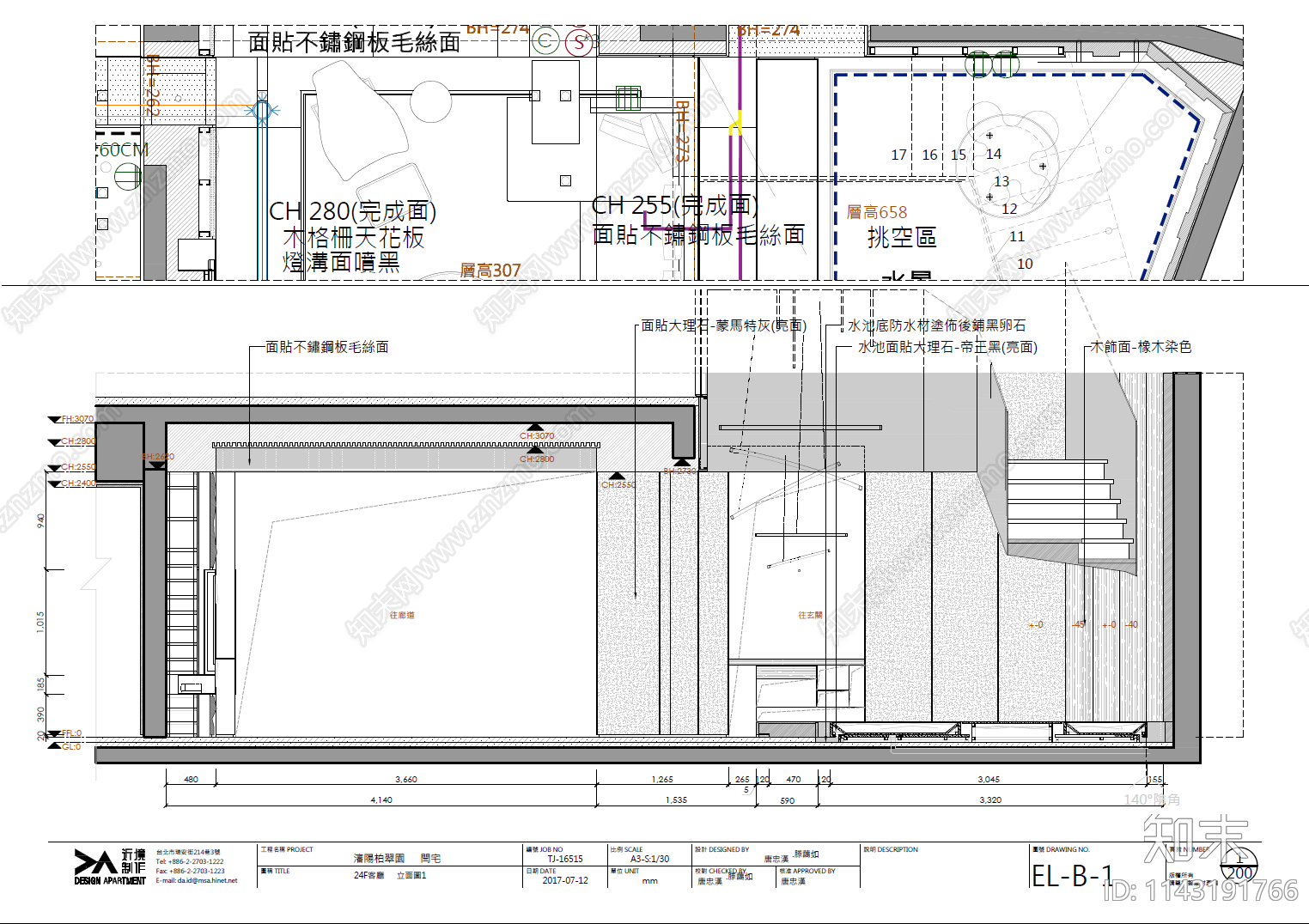Screen dimensions: 1309x924
Task: Click the 水池底防水材塗佈後鋪黑卵石 note
Action: pos(937,325)
